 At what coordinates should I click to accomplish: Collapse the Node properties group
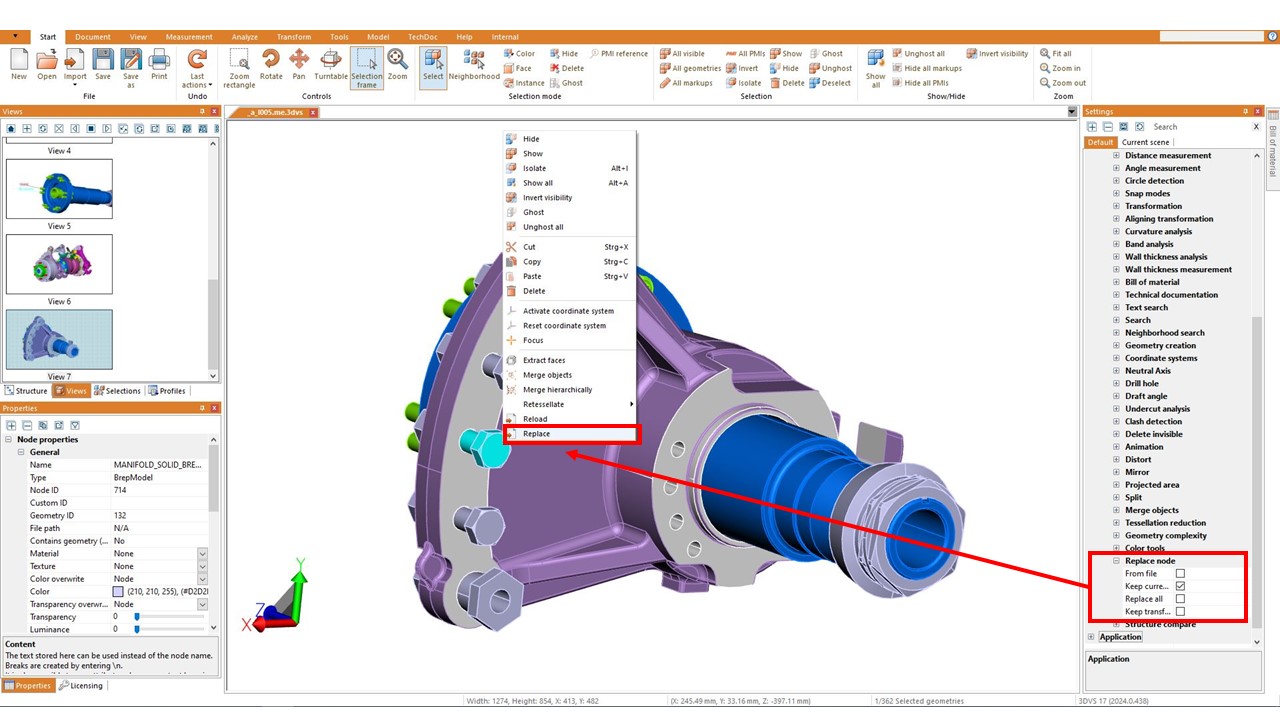coord(9,440)
